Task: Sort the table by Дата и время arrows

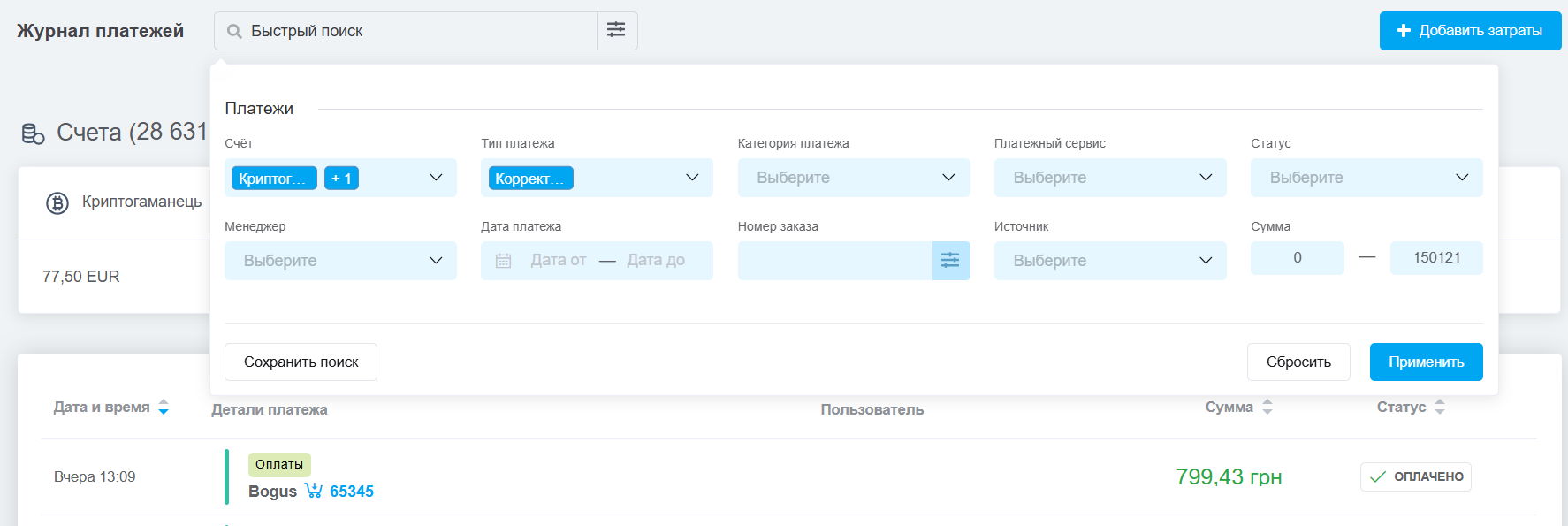Action: (x=164, y=407)
